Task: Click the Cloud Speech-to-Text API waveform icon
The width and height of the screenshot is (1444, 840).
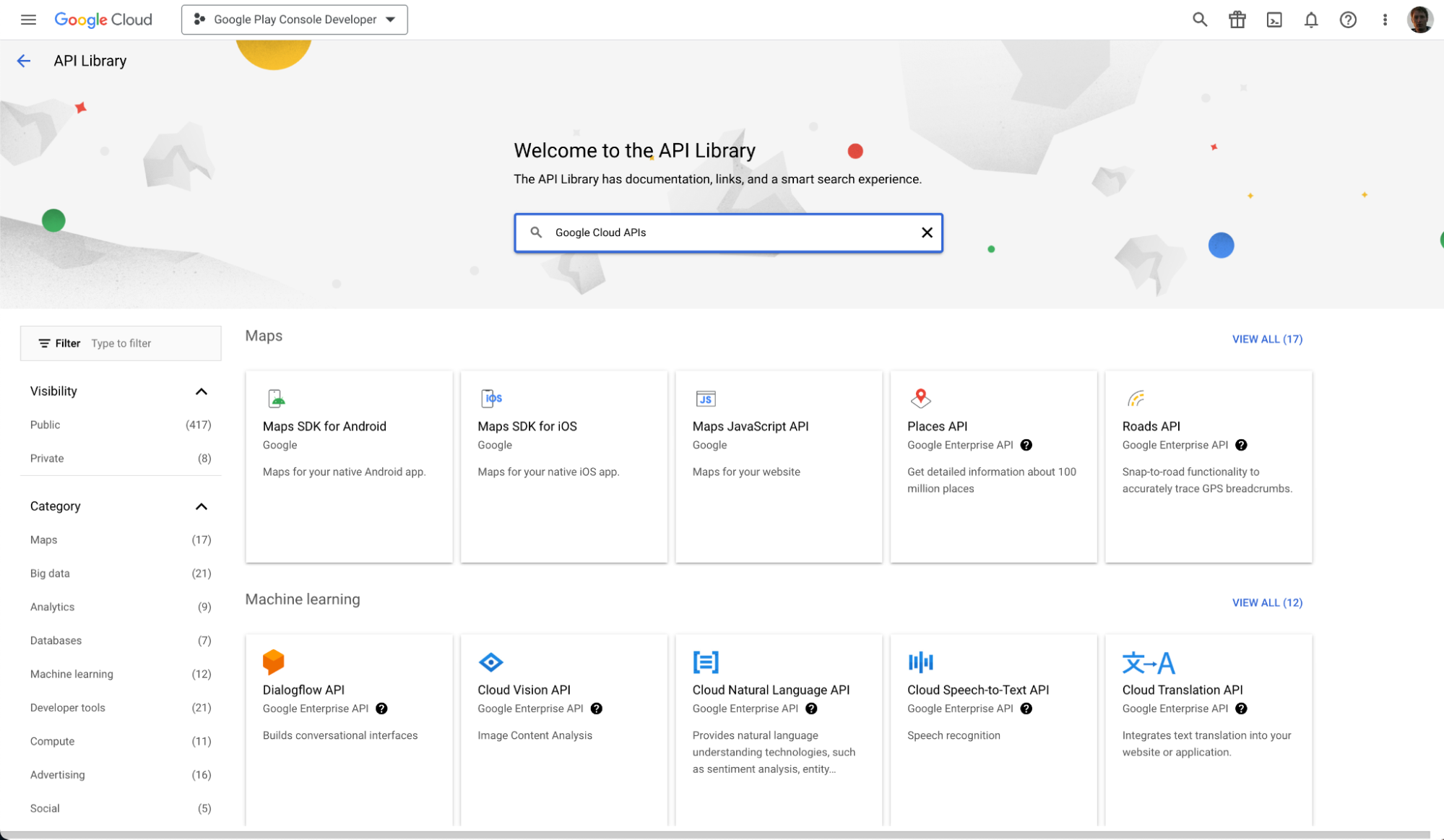Action: (x=920, y=662)
